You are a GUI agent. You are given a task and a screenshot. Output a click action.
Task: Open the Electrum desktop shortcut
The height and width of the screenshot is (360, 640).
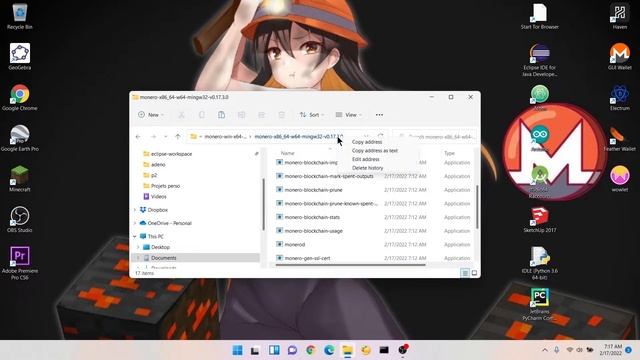pyautogui.click(x=620, y=98)
